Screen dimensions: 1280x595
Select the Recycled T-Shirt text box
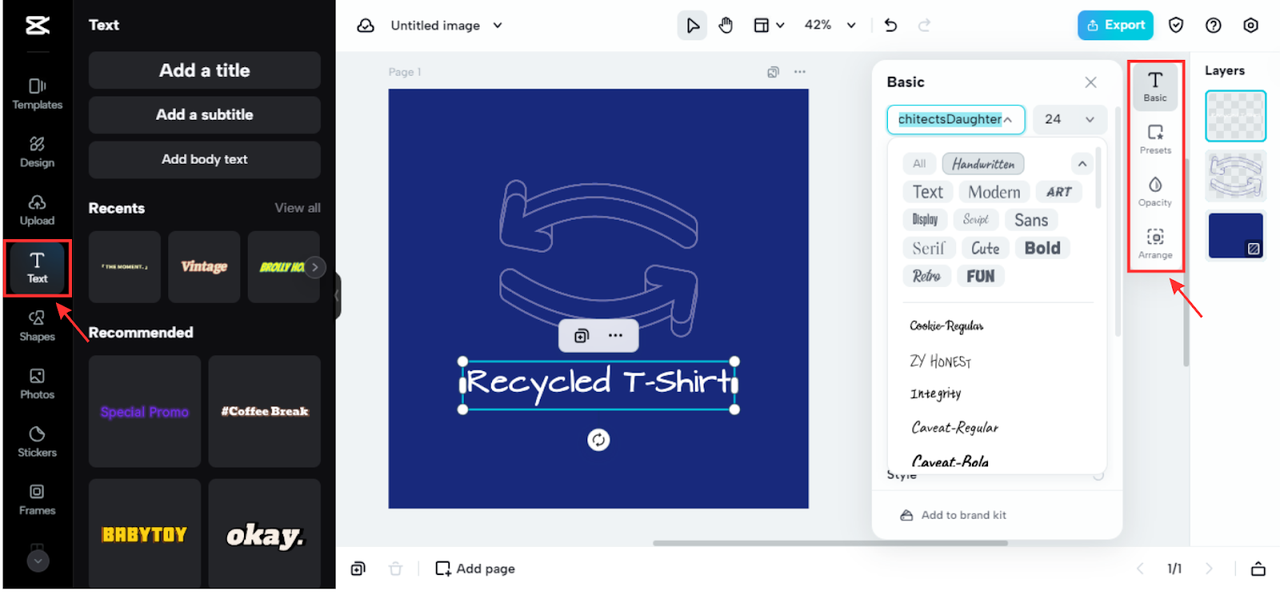click(598, 385)
